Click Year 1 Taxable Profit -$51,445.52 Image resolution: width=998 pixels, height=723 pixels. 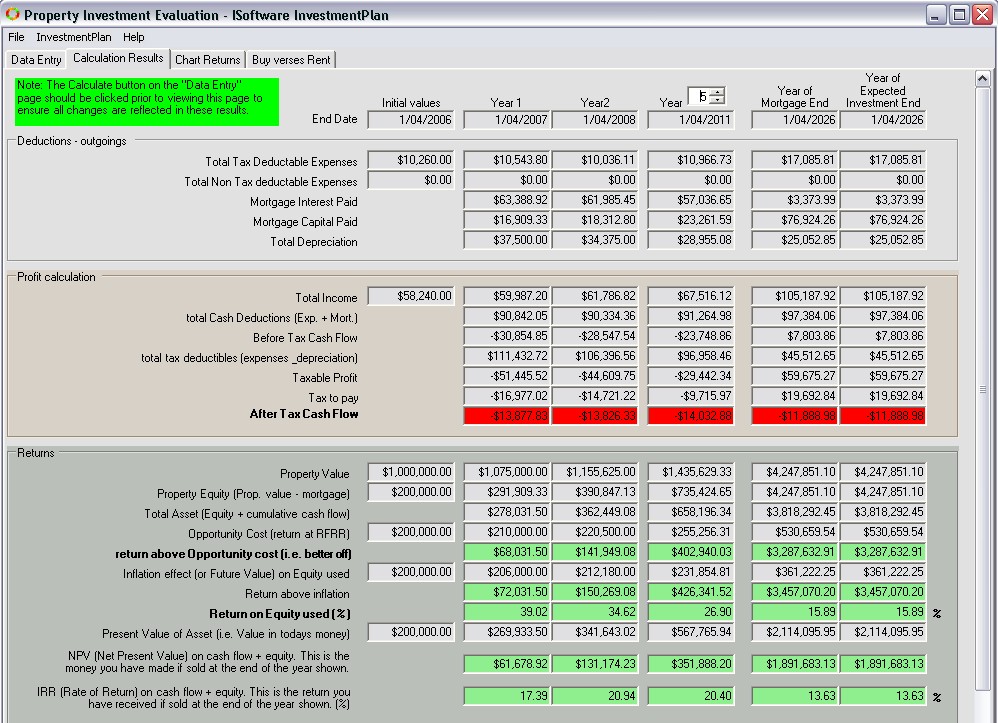coord(507,376)
